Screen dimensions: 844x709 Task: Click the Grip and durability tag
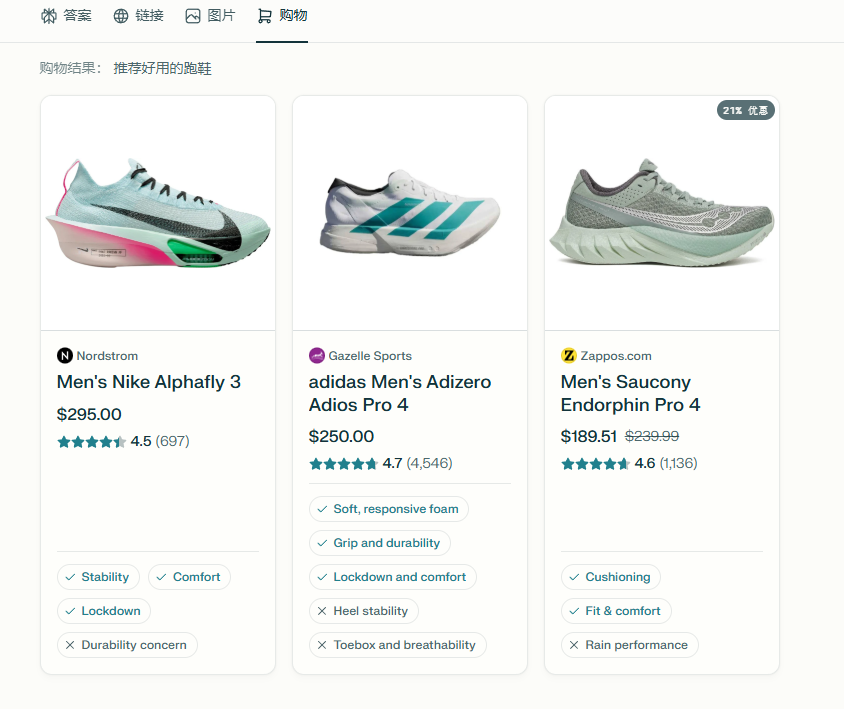[379, 543]
